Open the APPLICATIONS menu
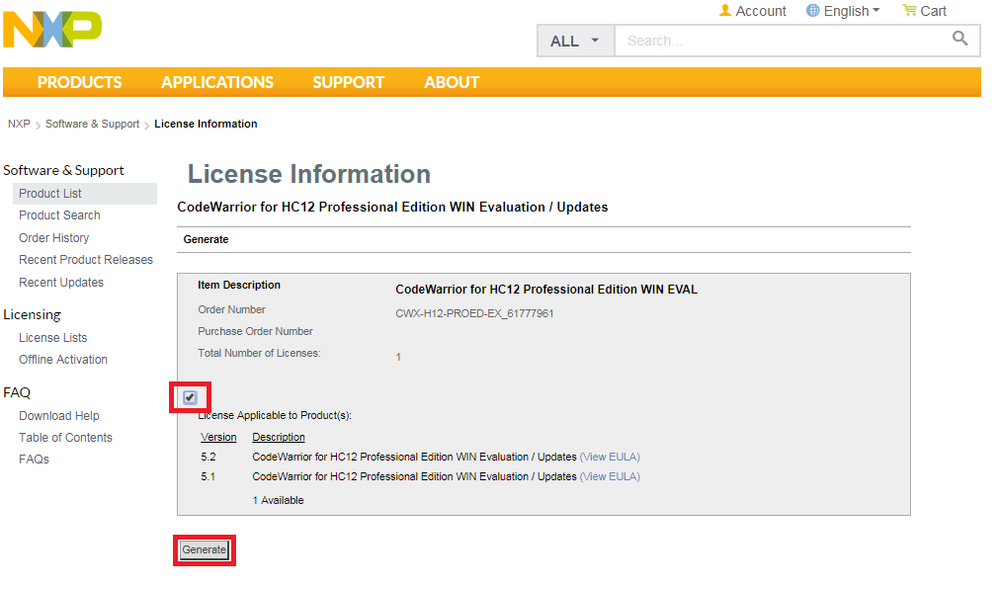The height and width of the screenshot is (592, 999). (x=217, y=82)
